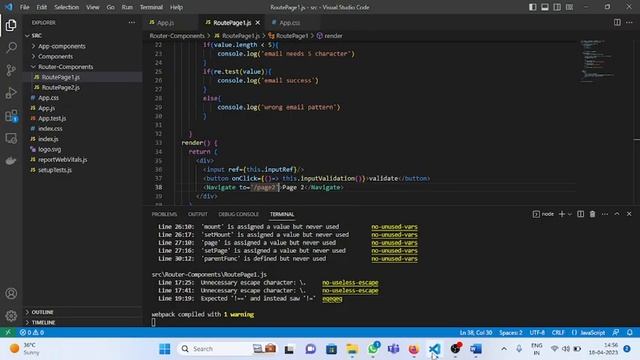
Task: Open the Extensions view
Action: coord(11,116)
